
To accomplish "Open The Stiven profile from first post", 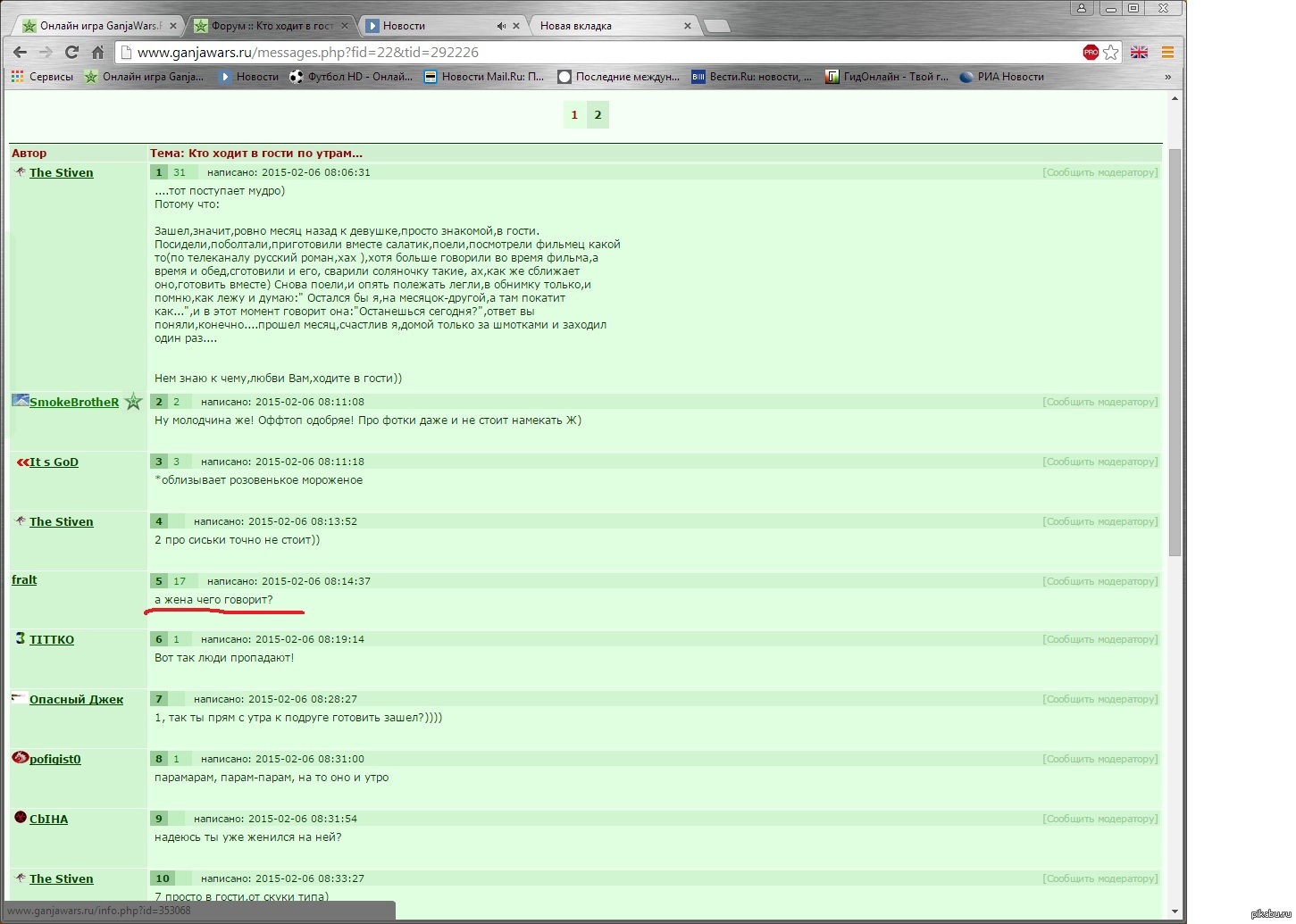I will (61, 173).
